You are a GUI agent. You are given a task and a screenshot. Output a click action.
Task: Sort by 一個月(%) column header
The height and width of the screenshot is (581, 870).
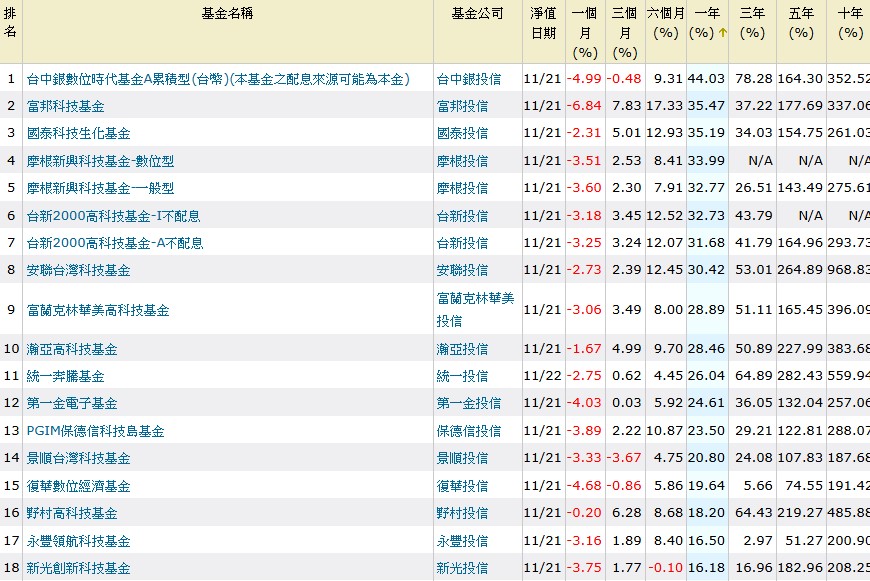click(585, 33)
